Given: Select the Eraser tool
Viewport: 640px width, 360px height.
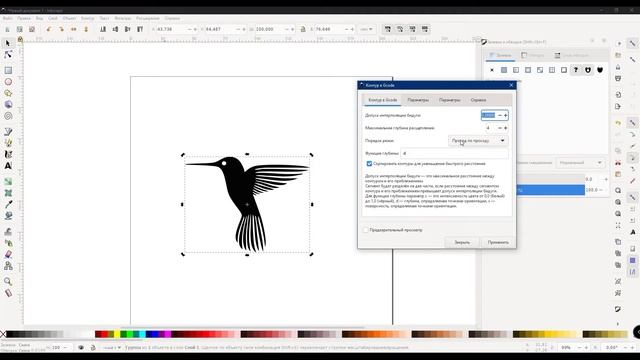Looking at the screenshot, I should (x=8, y=254).
